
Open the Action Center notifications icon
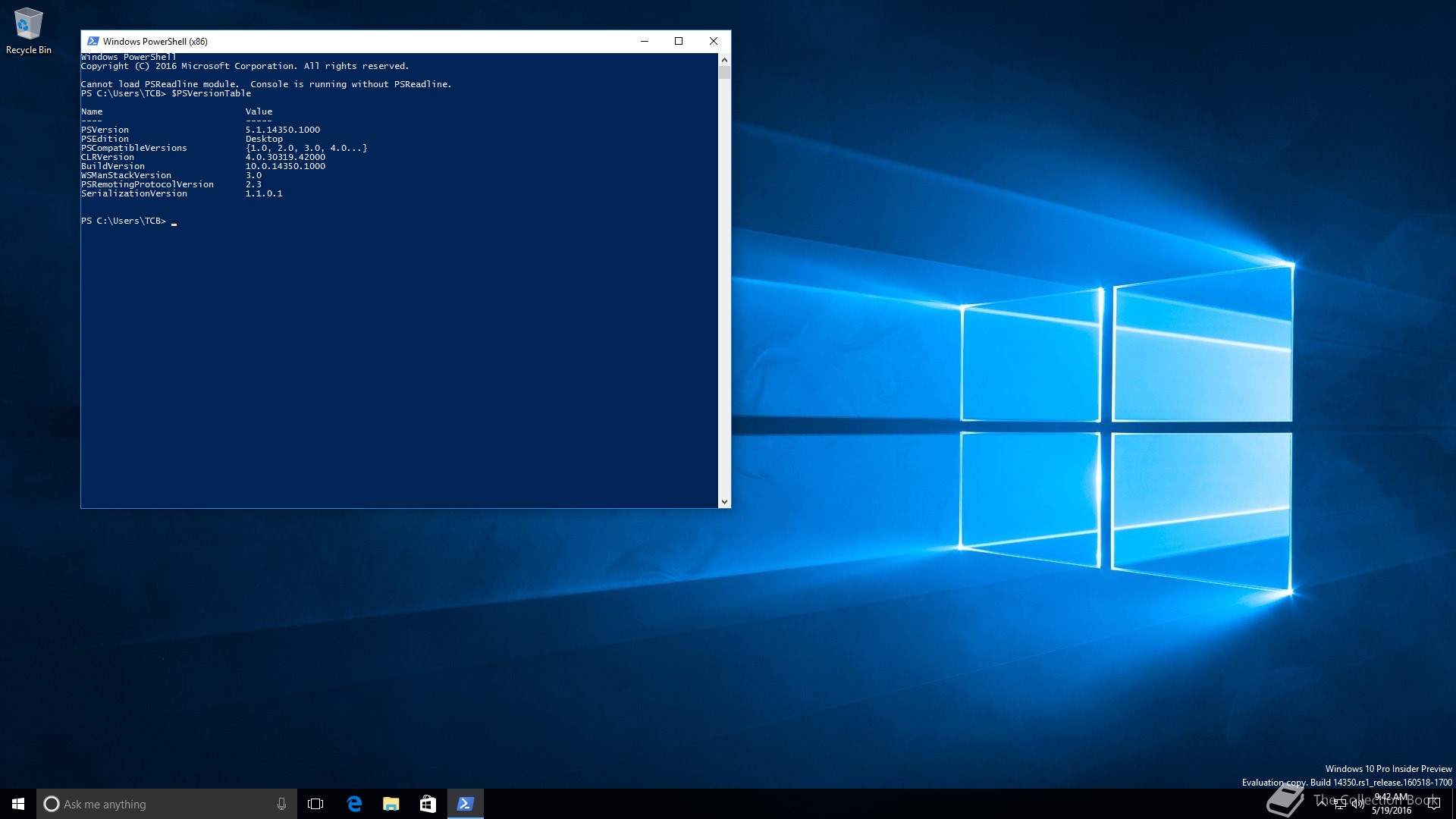coord(1433,804)
